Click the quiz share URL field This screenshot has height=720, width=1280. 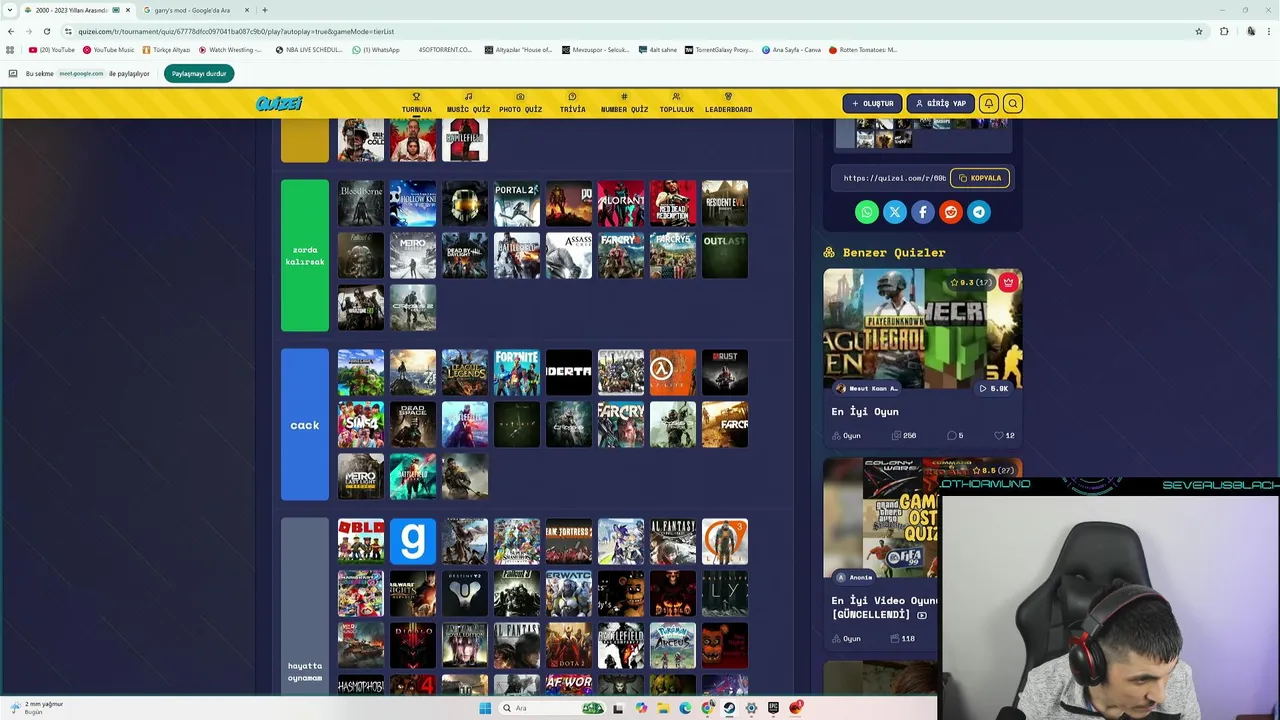[x=894, y=178]
